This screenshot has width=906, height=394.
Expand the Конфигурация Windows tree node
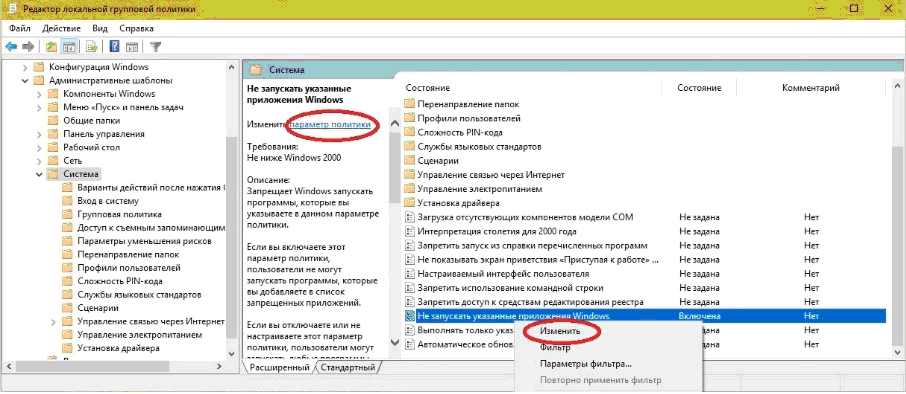point(25,67)
